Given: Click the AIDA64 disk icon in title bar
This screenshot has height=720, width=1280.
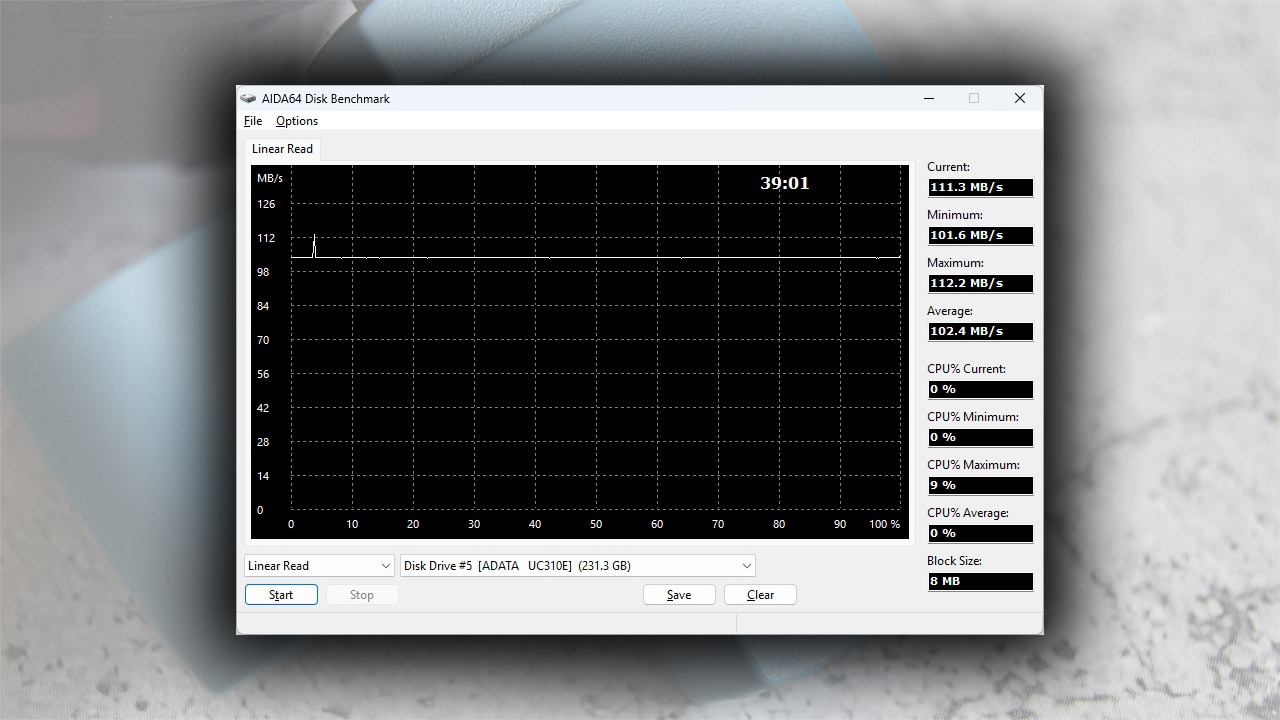Looking at the screenshot, I should coord(248,98).
